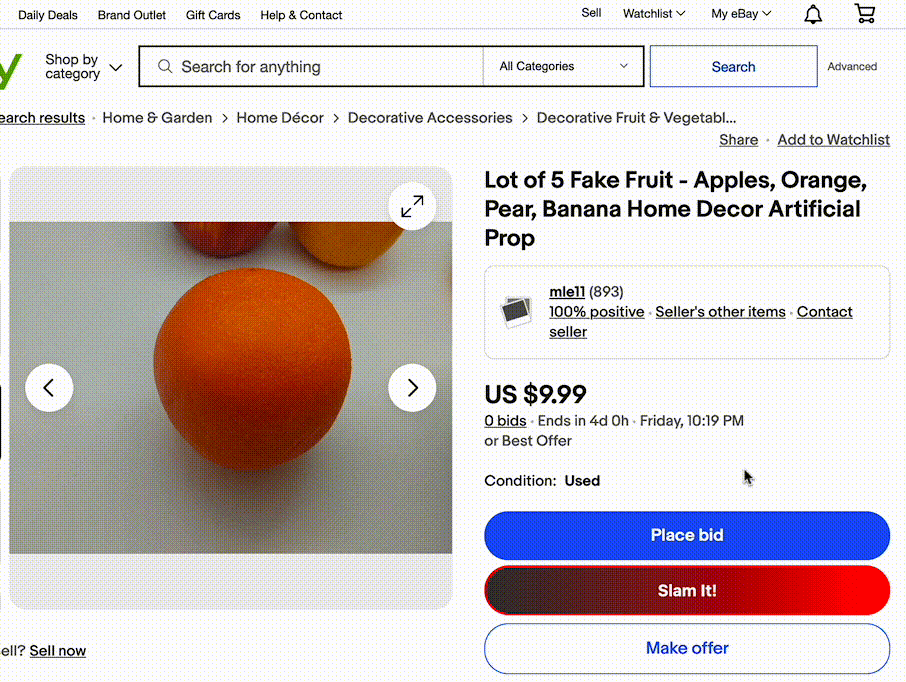Click the Make offer button
The image size is (906, 682).
[687, 648]
